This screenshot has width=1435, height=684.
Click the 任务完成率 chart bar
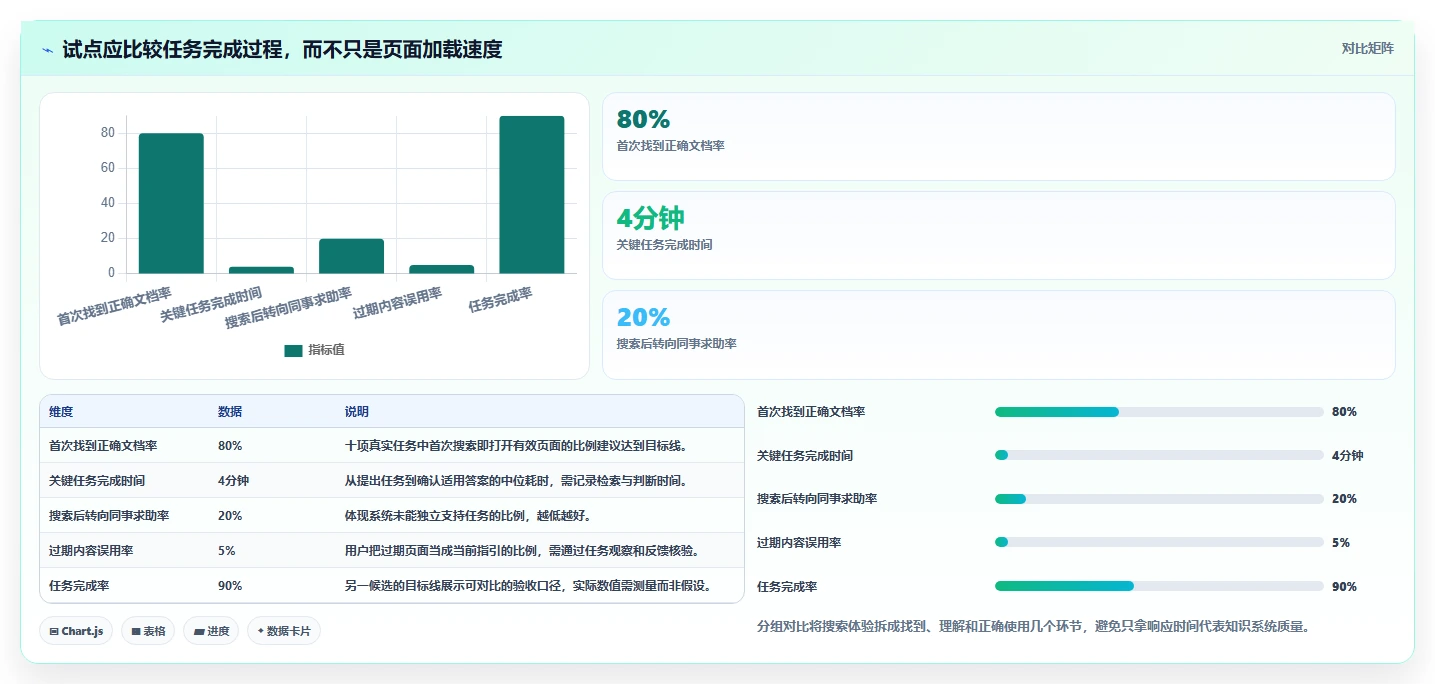532,195
